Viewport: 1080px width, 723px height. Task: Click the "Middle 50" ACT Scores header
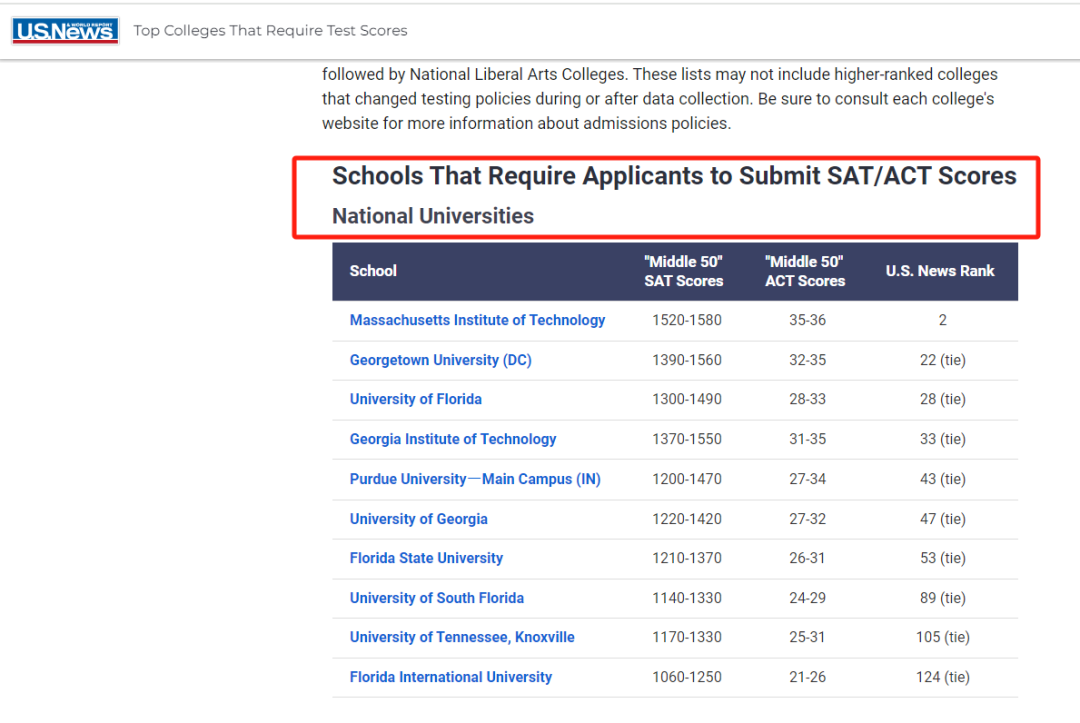(805, 271)
